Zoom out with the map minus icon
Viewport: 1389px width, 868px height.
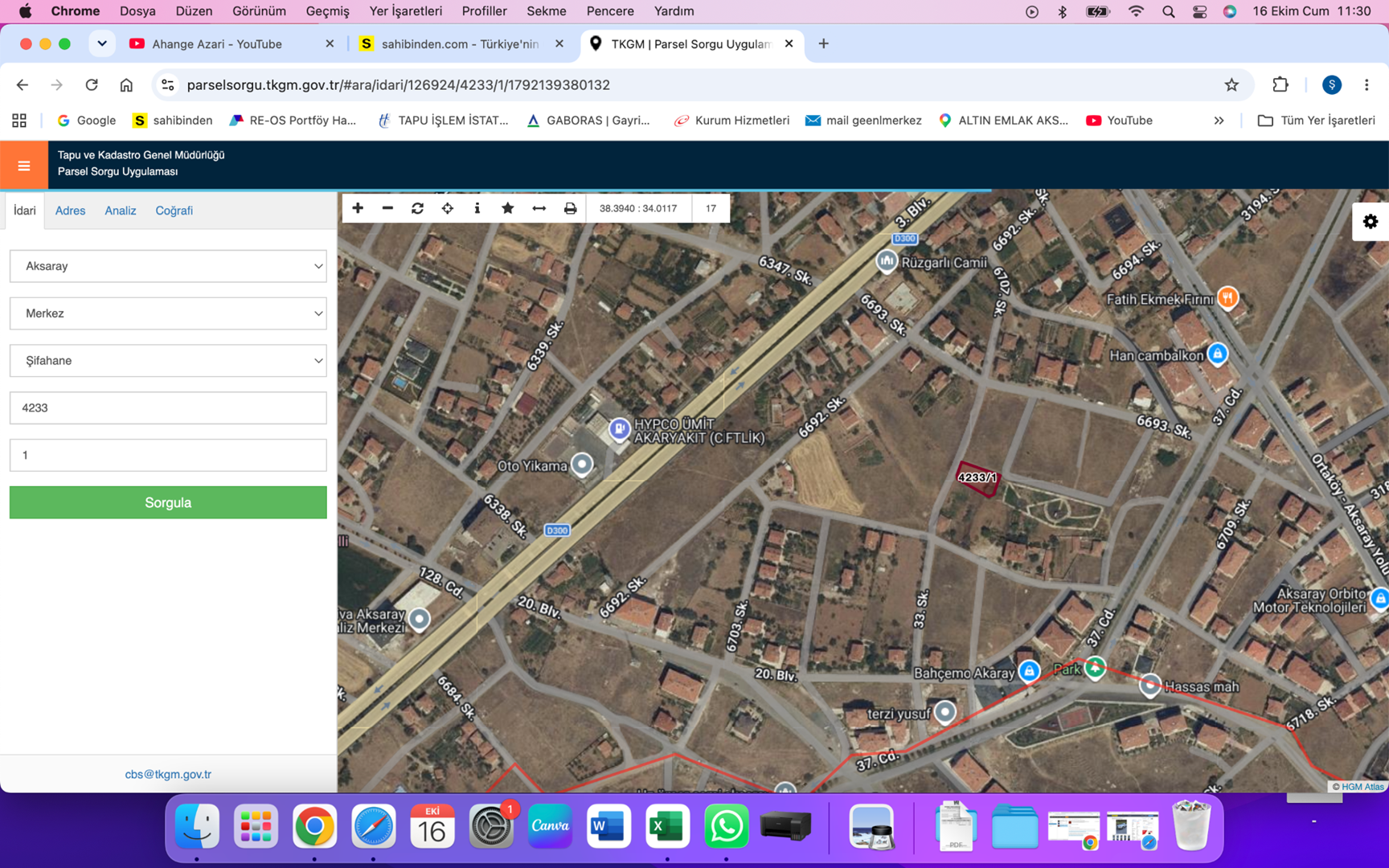(387, 208)
